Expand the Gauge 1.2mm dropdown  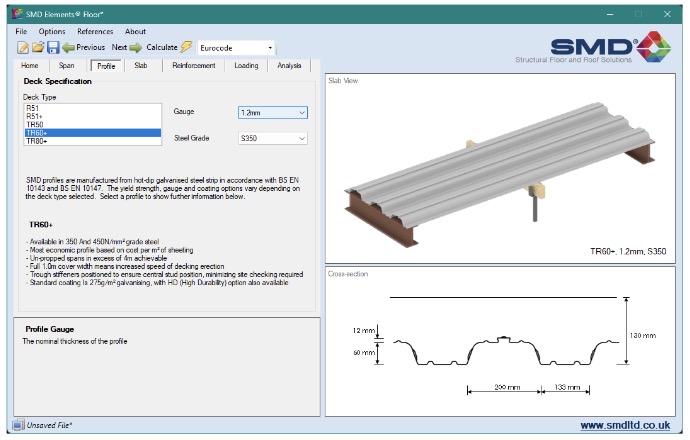273,113
